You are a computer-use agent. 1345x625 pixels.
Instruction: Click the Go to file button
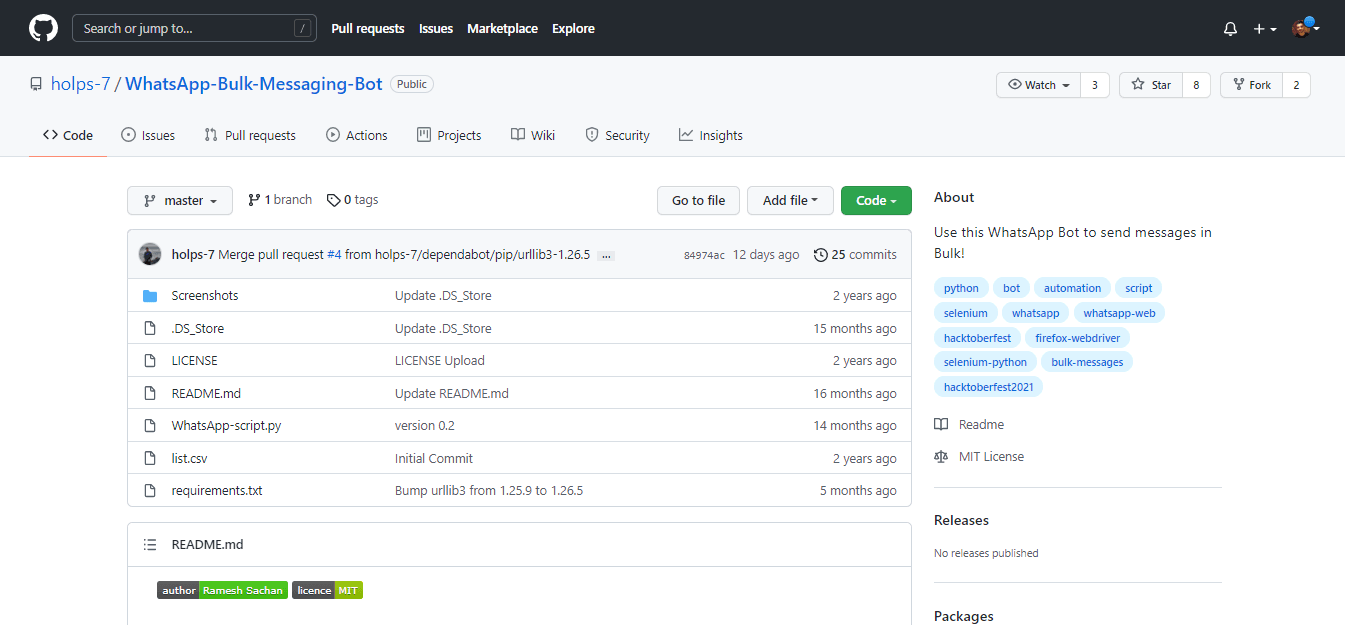tap(698, 201)
